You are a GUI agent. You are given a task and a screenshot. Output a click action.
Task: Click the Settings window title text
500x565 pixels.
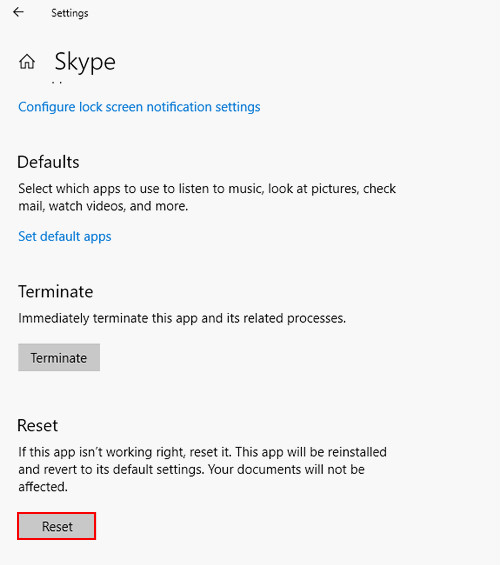[x=70, y=13]
